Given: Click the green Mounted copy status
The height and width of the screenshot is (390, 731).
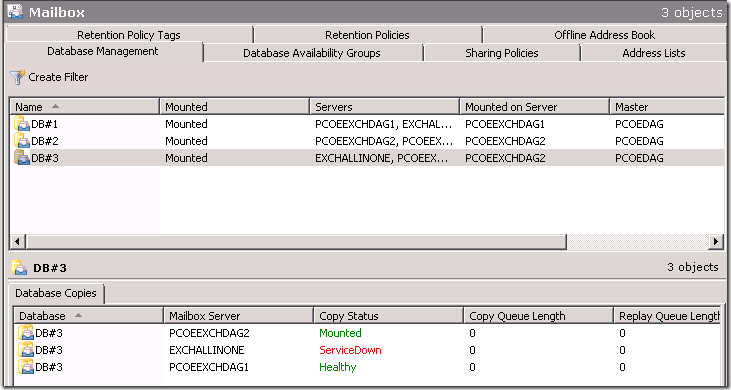Looking at the screenshot, I should [x=340, y=333].
